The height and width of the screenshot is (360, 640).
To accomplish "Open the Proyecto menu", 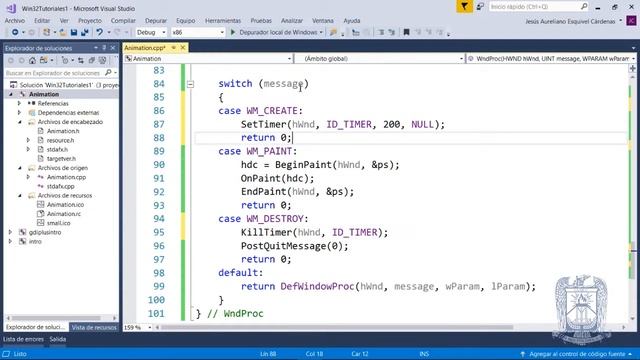I will 90,20.
